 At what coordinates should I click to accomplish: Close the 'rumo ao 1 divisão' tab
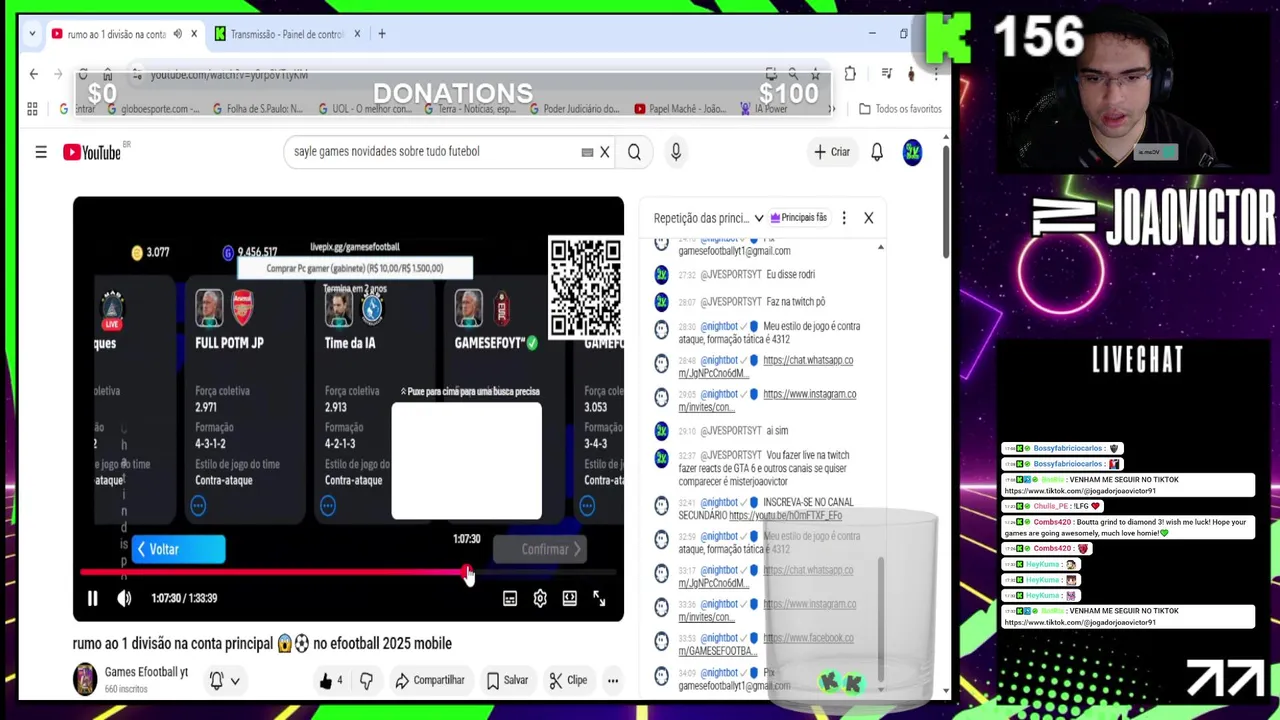coord(194,34)
